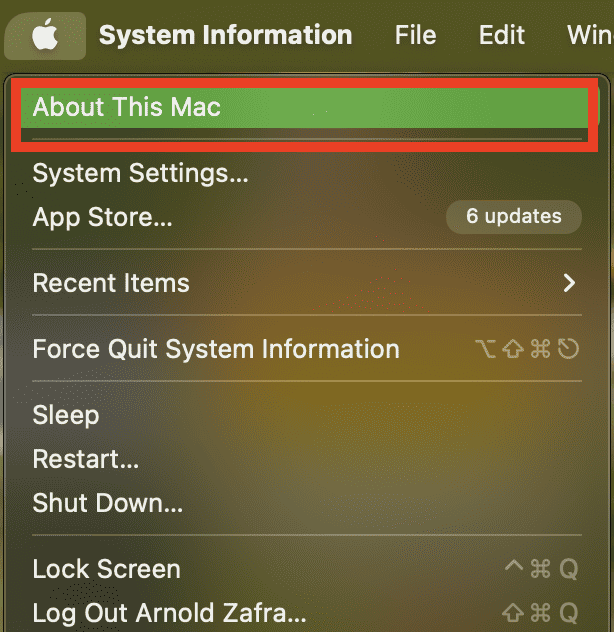This screenshot has height=632, width=614.
Task: Select the Recent Items entry
Action: [111, 283]
